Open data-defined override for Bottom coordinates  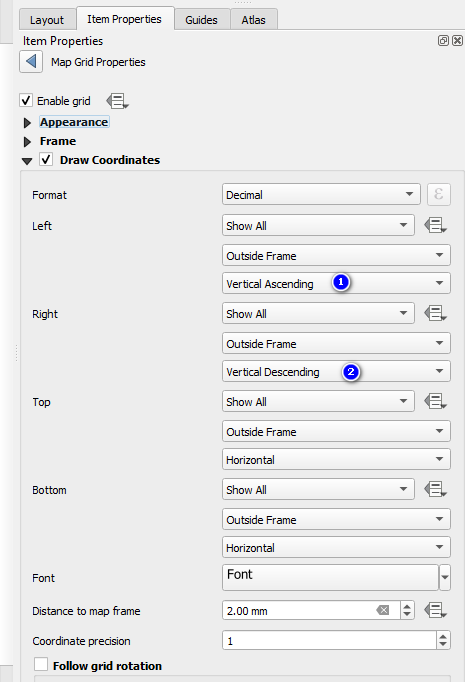(x=435, y=489)
